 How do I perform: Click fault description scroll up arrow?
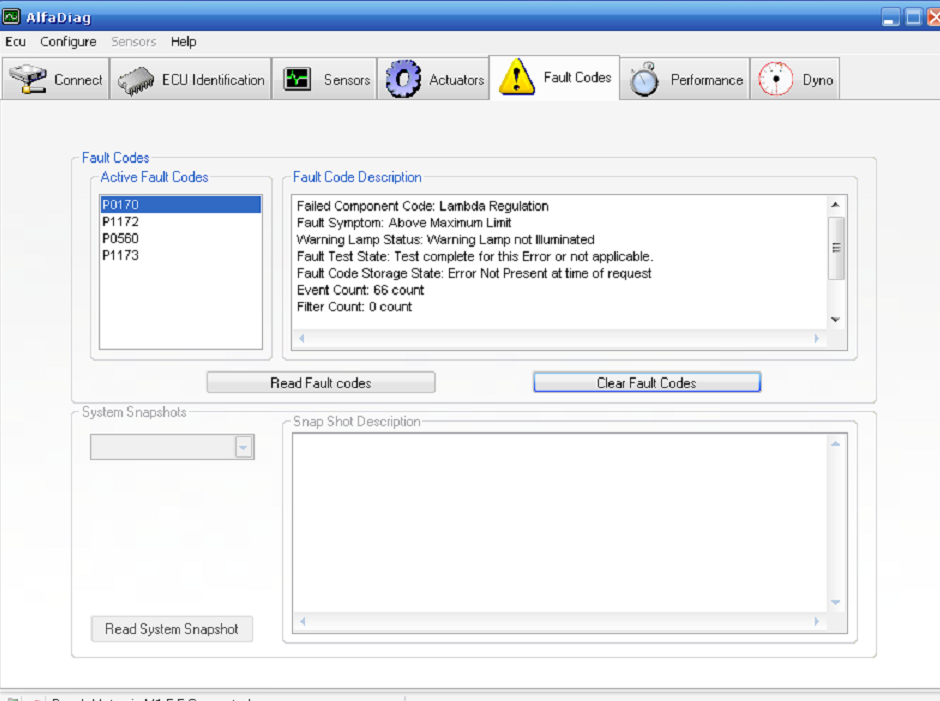(836, 204)
